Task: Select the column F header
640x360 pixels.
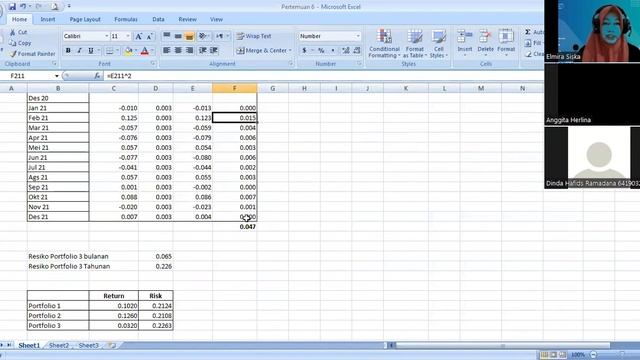Action: [x=234, y=88]
